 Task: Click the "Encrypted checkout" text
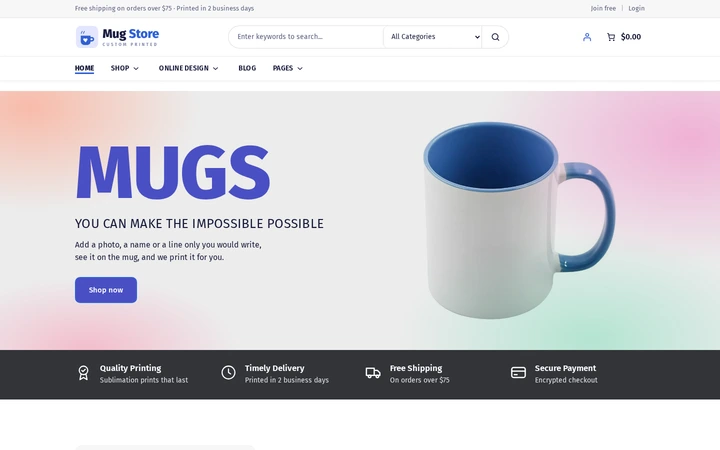coord(566,380)
